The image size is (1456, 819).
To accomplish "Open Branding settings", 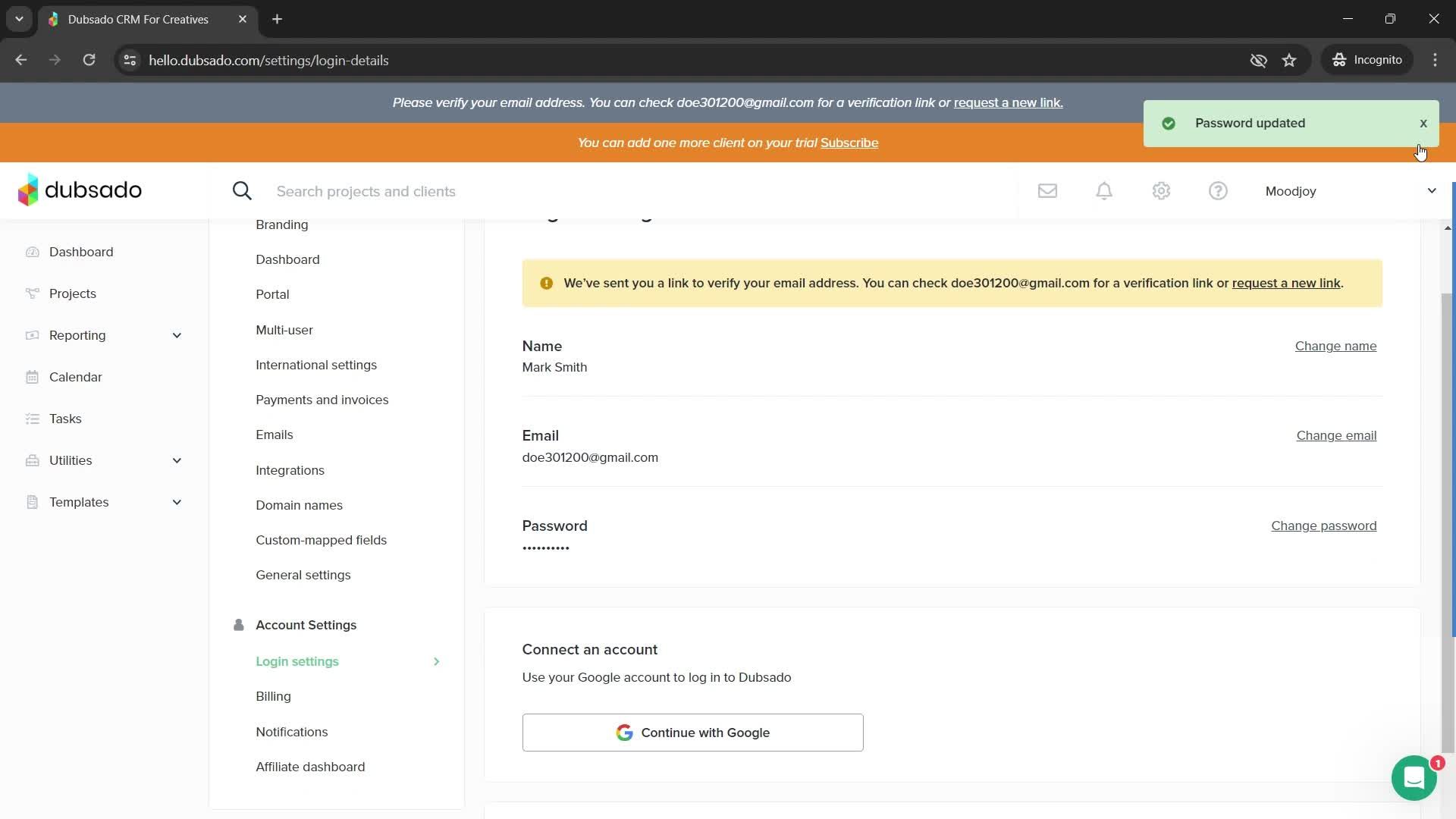I will click(281, 224).
